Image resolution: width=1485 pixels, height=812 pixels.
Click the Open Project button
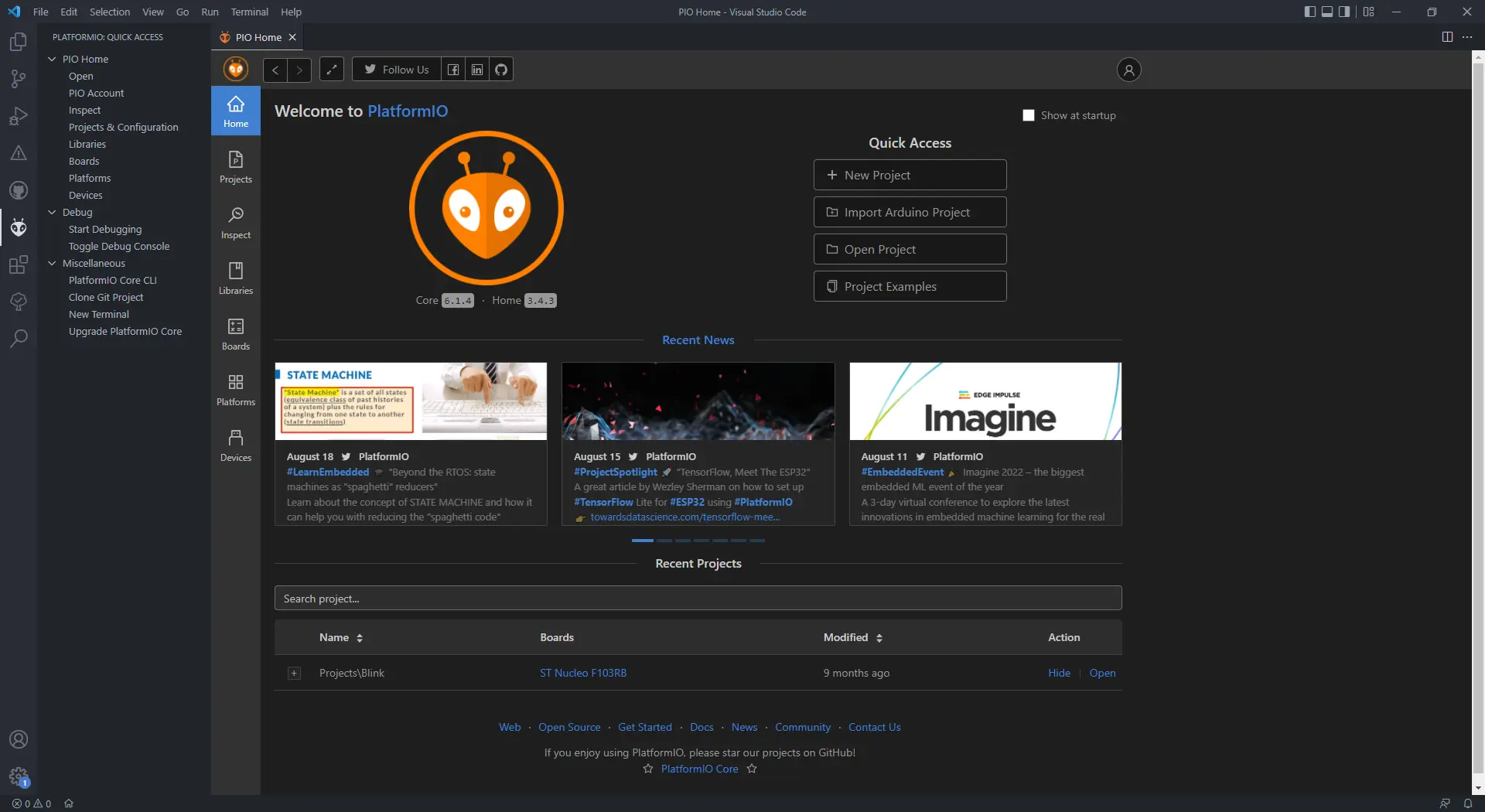[x=910, y=249]
